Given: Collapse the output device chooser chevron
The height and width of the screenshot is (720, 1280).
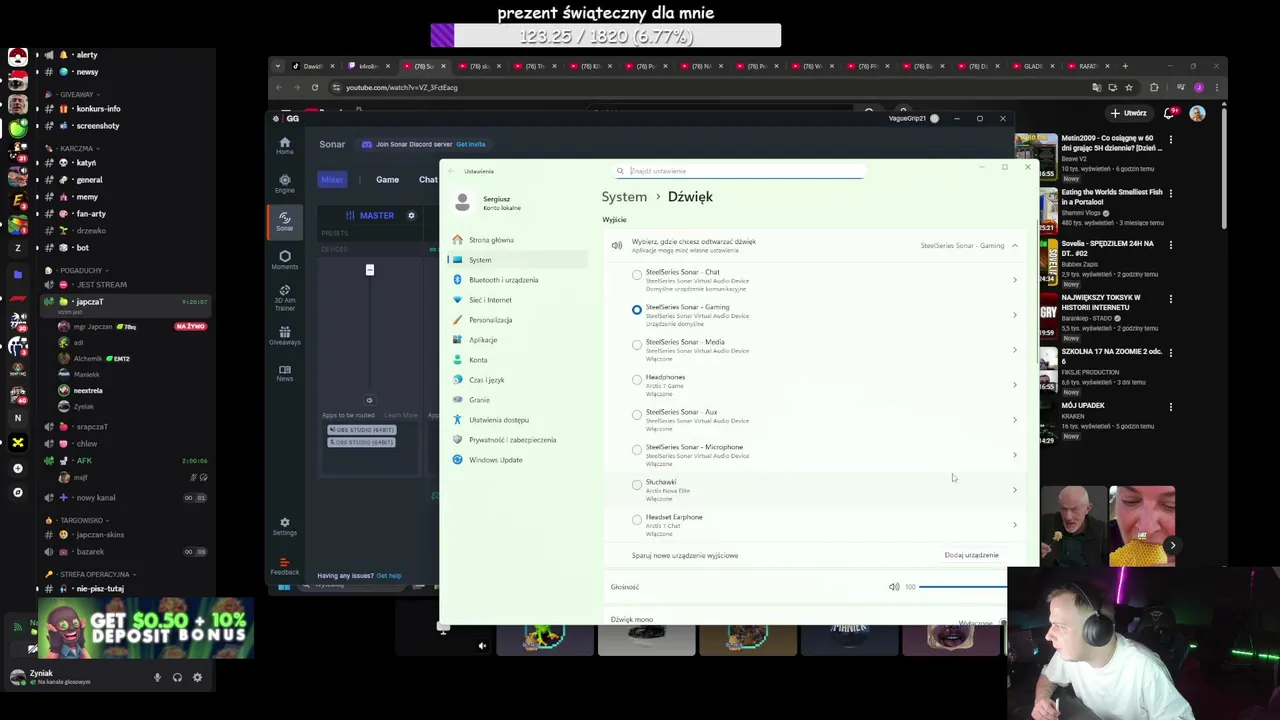Looking at the screenshot, I should point(1014,245).
